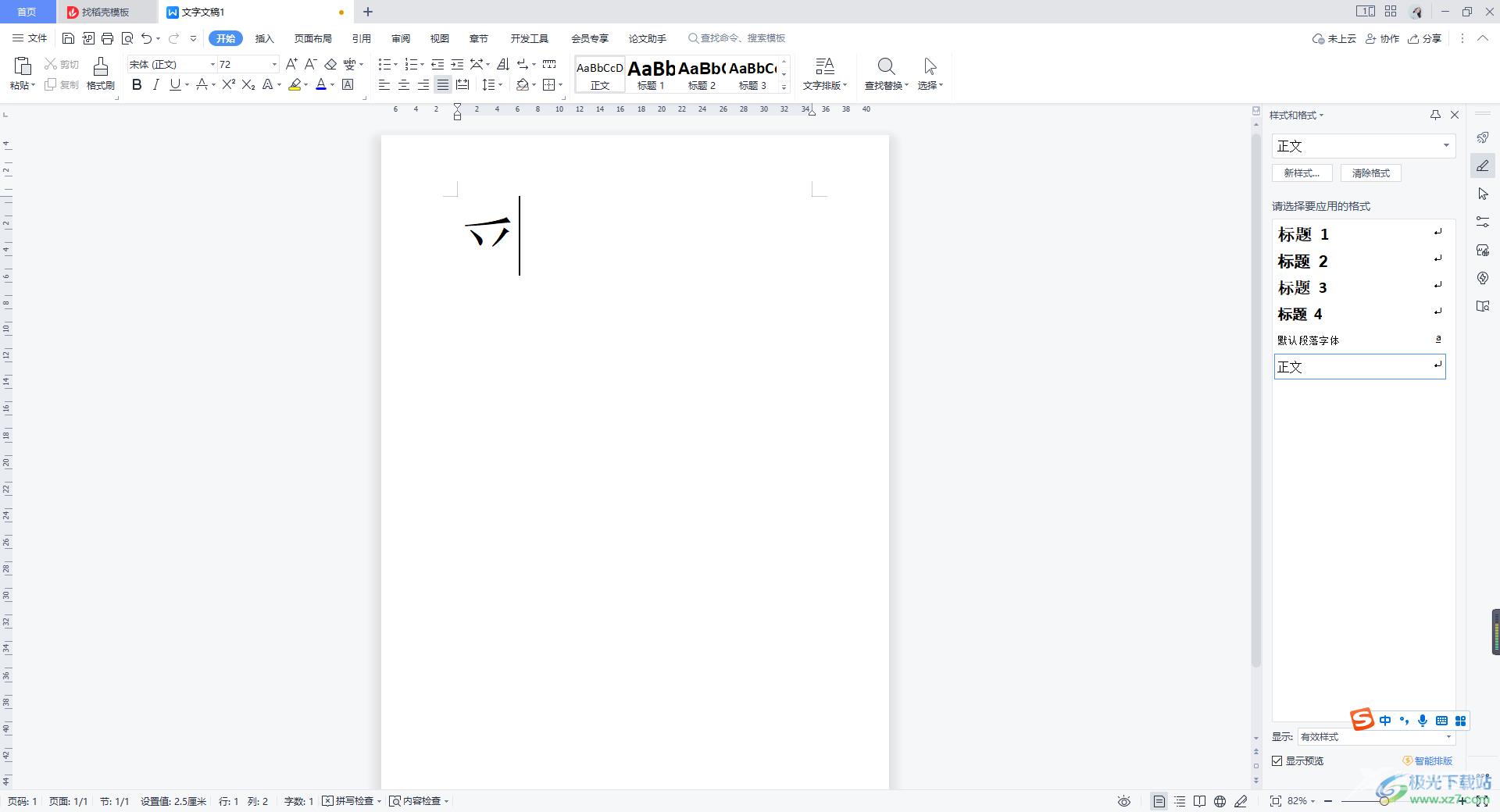Apply distributed alignment
Viewport: 1500px width, 812px height.
point(462,84)
